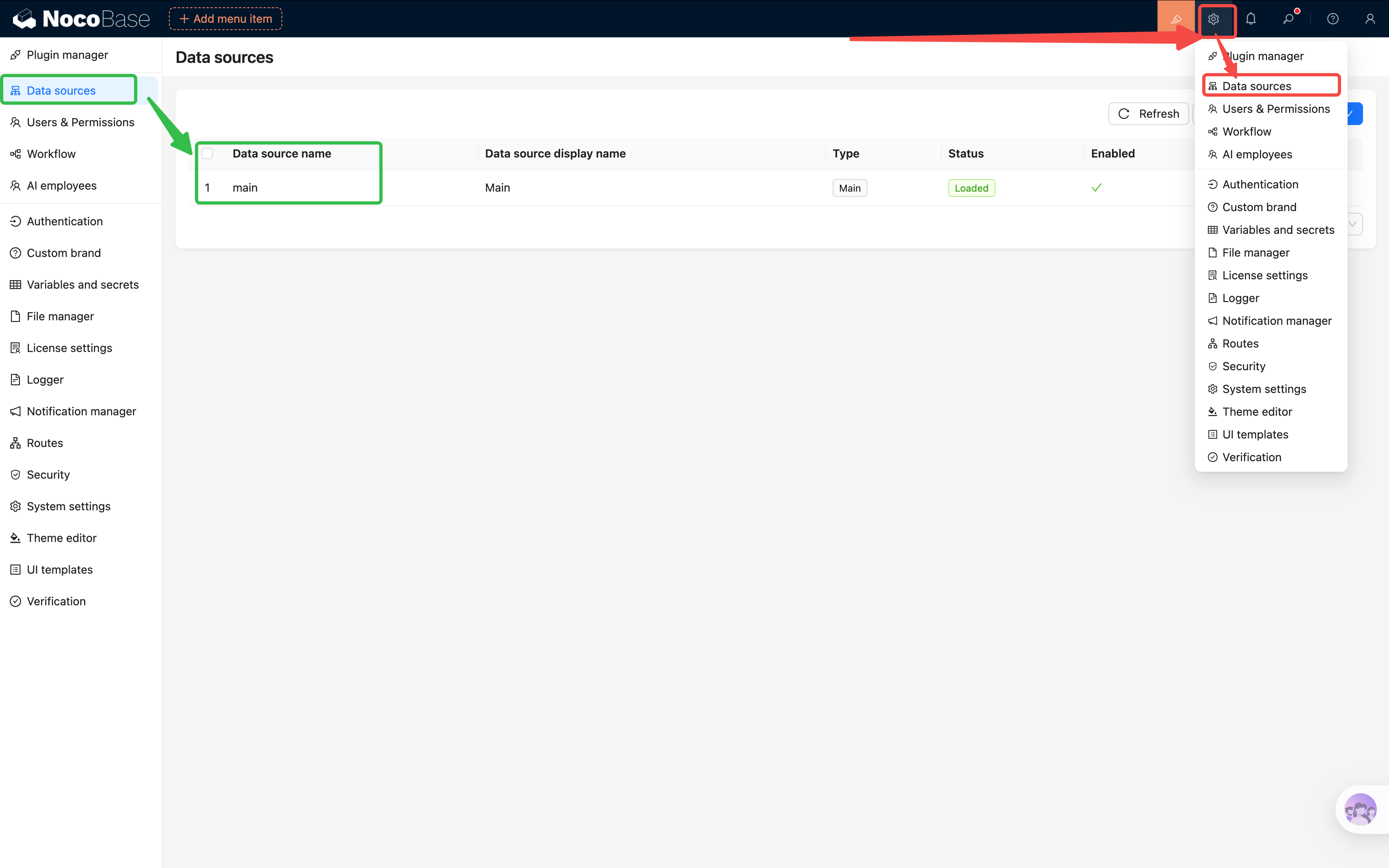Click the NocoBase logo
The height and width of the screenshot is (868, 1389).
click(x=81, y=19)
